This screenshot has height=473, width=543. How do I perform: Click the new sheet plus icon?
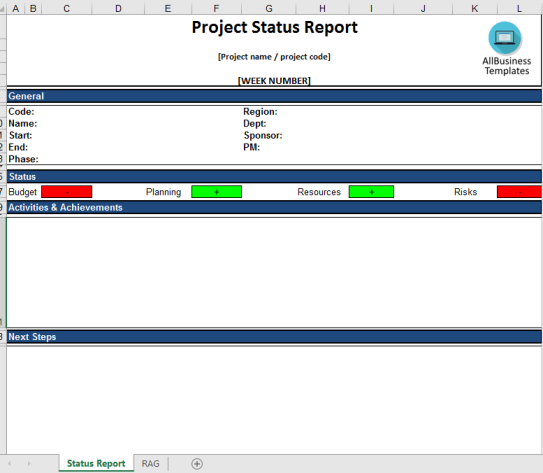197,464
